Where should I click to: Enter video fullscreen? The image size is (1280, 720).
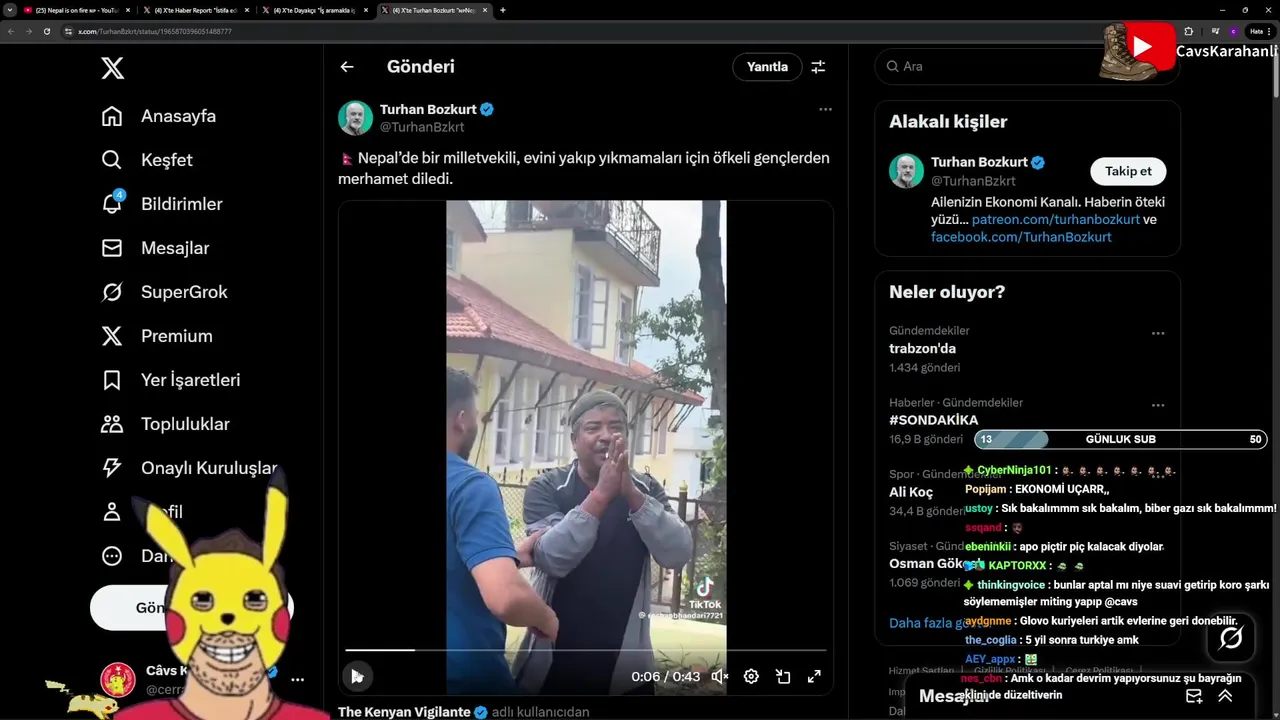815,677
